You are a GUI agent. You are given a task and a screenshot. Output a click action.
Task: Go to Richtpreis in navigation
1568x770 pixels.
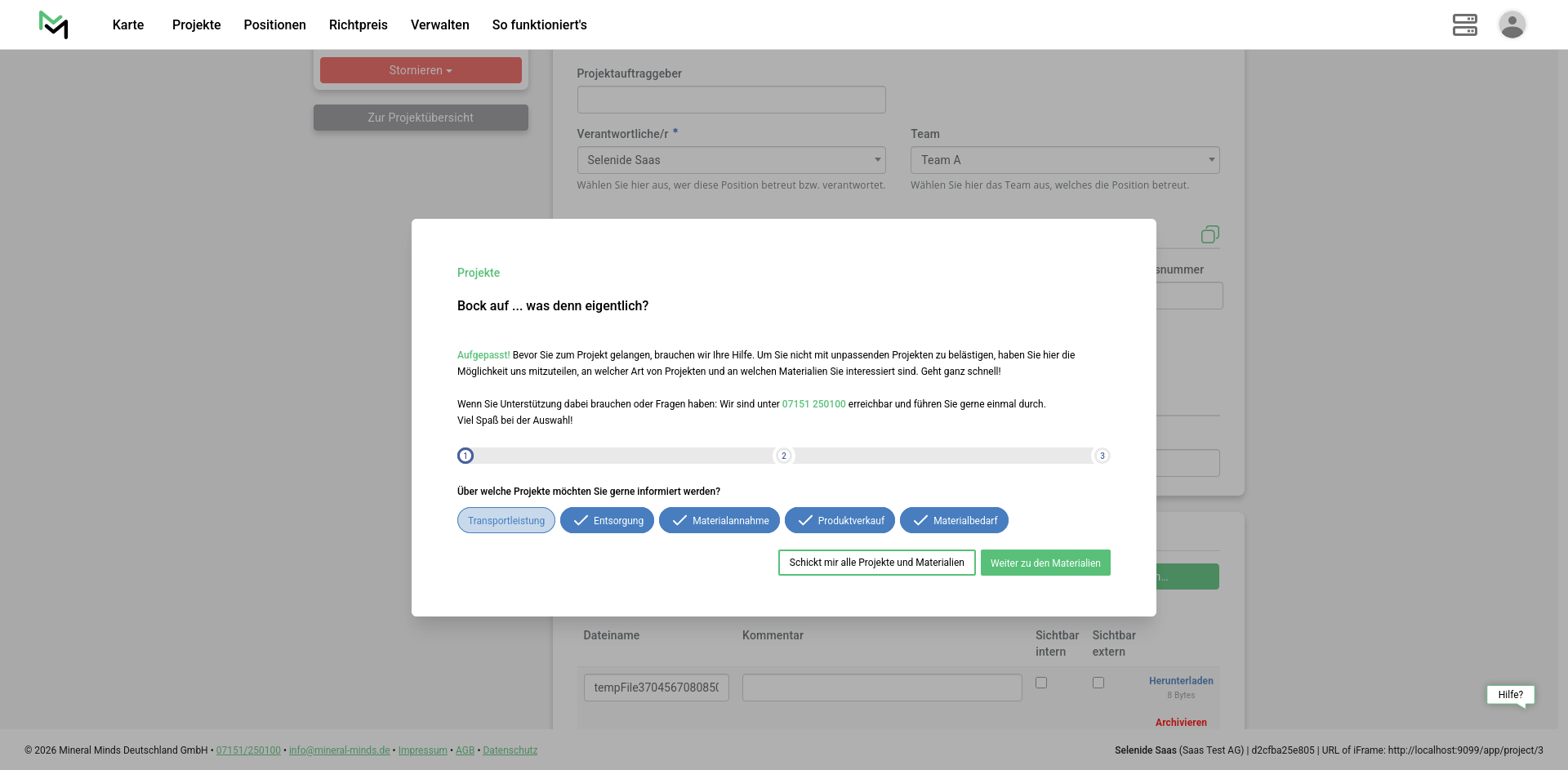coord(358,24)
